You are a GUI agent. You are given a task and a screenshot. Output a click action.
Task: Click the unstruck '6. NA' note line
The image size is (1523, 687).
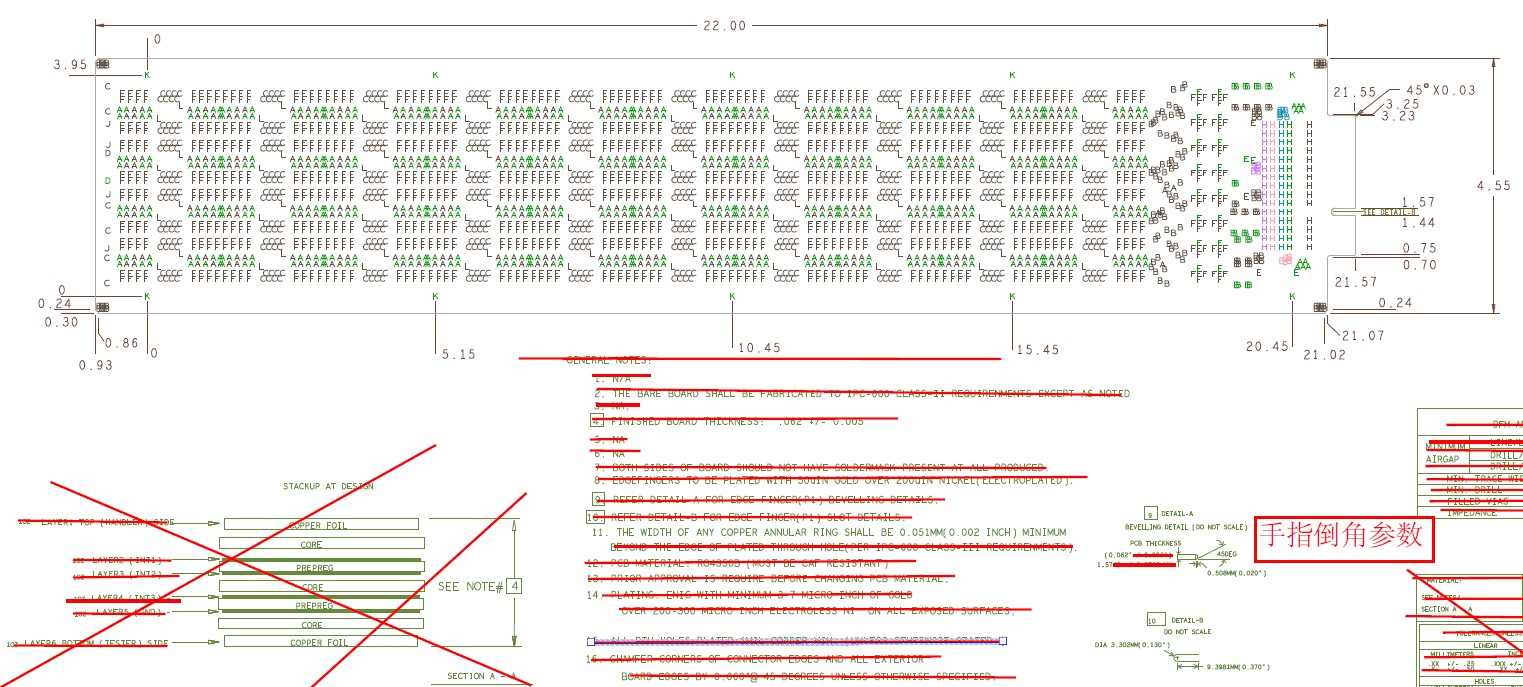(x=609, y=453)
